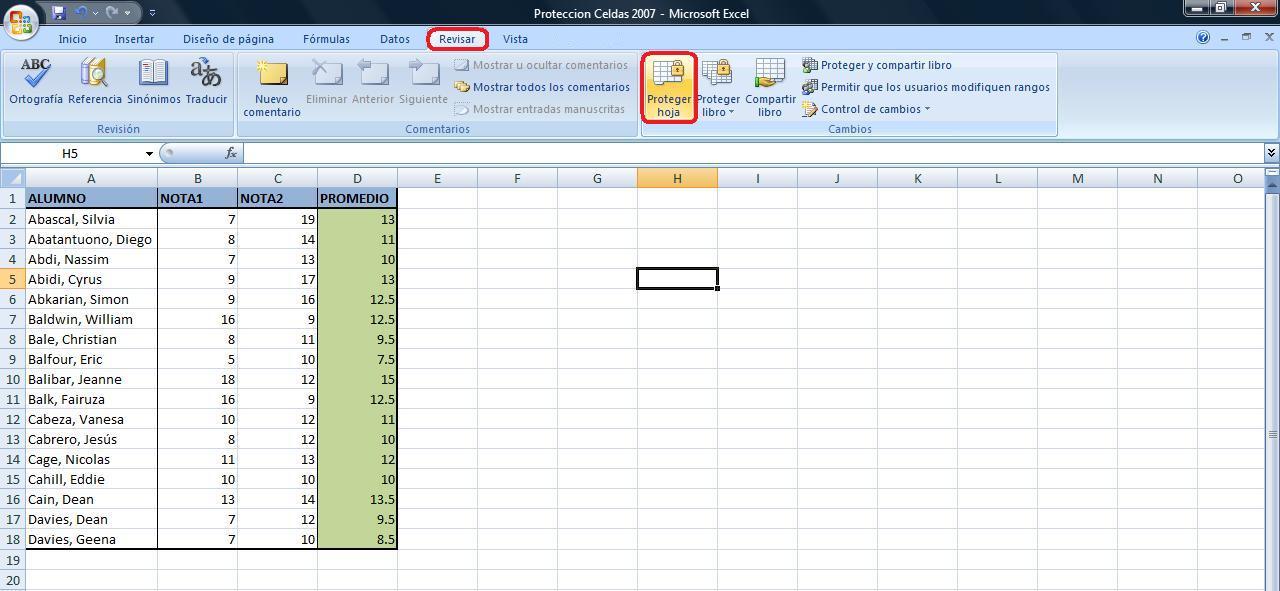Toggle Mostrar todos los comentarios
This screenshot has width=1280, height=591.
[x=542, y=87]
